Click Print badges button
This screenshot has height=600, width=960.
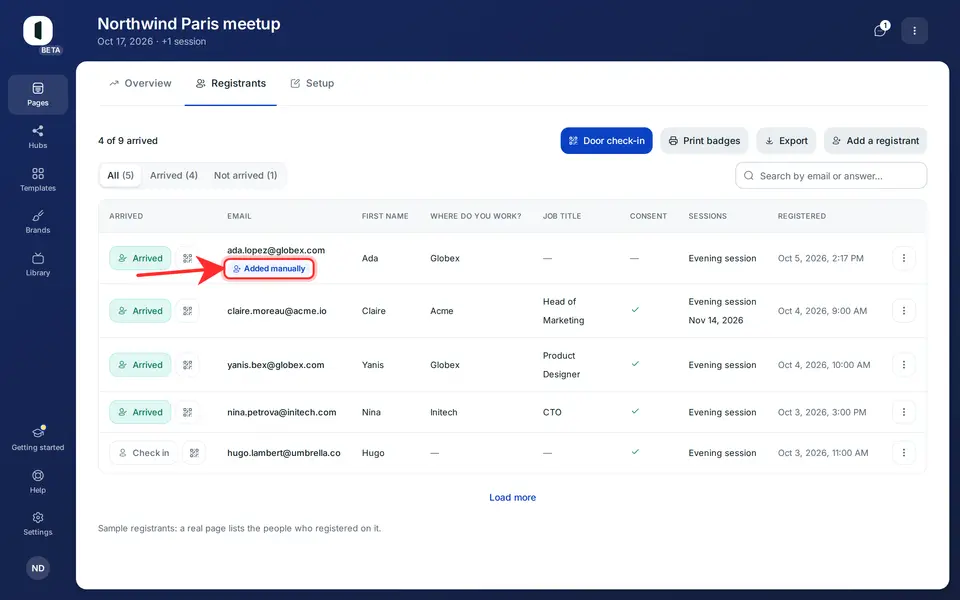[x=704, y=141]
